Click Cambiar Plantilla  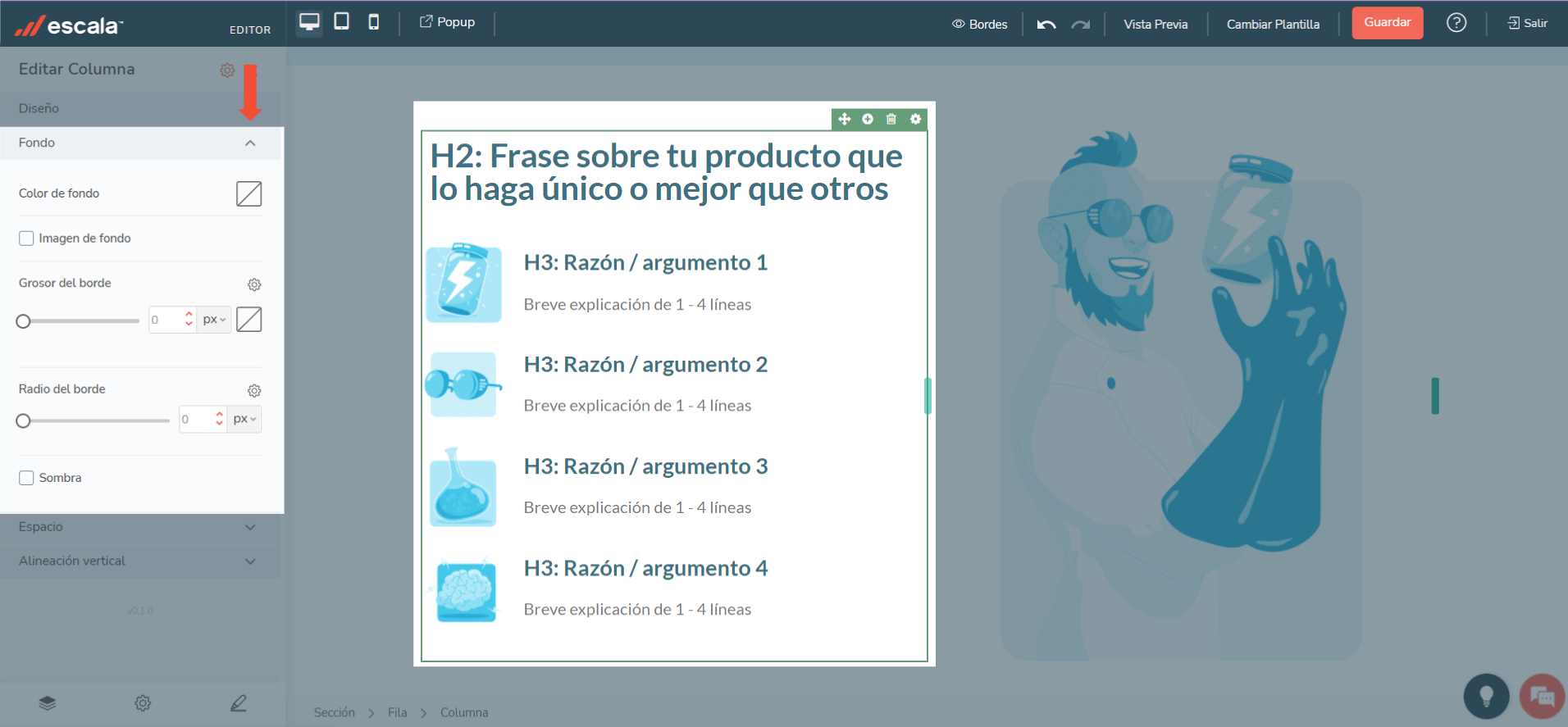(1273, 24)
